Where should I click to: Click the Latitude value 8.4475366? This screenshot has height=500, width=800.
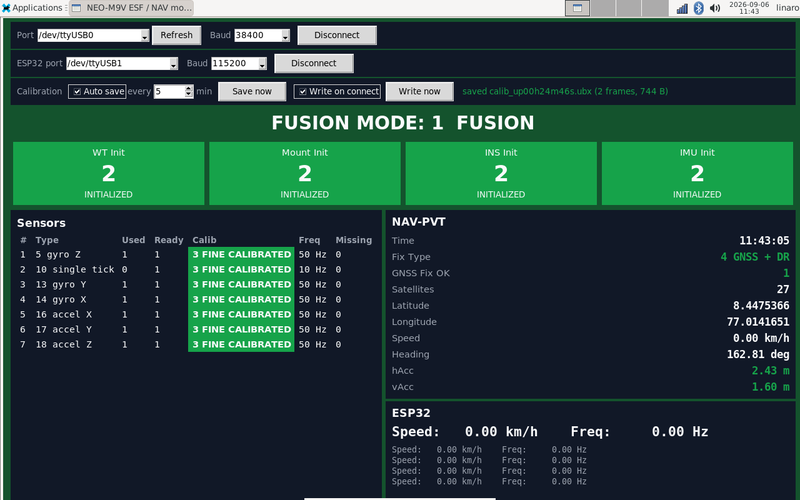click(x=761, y=306)
